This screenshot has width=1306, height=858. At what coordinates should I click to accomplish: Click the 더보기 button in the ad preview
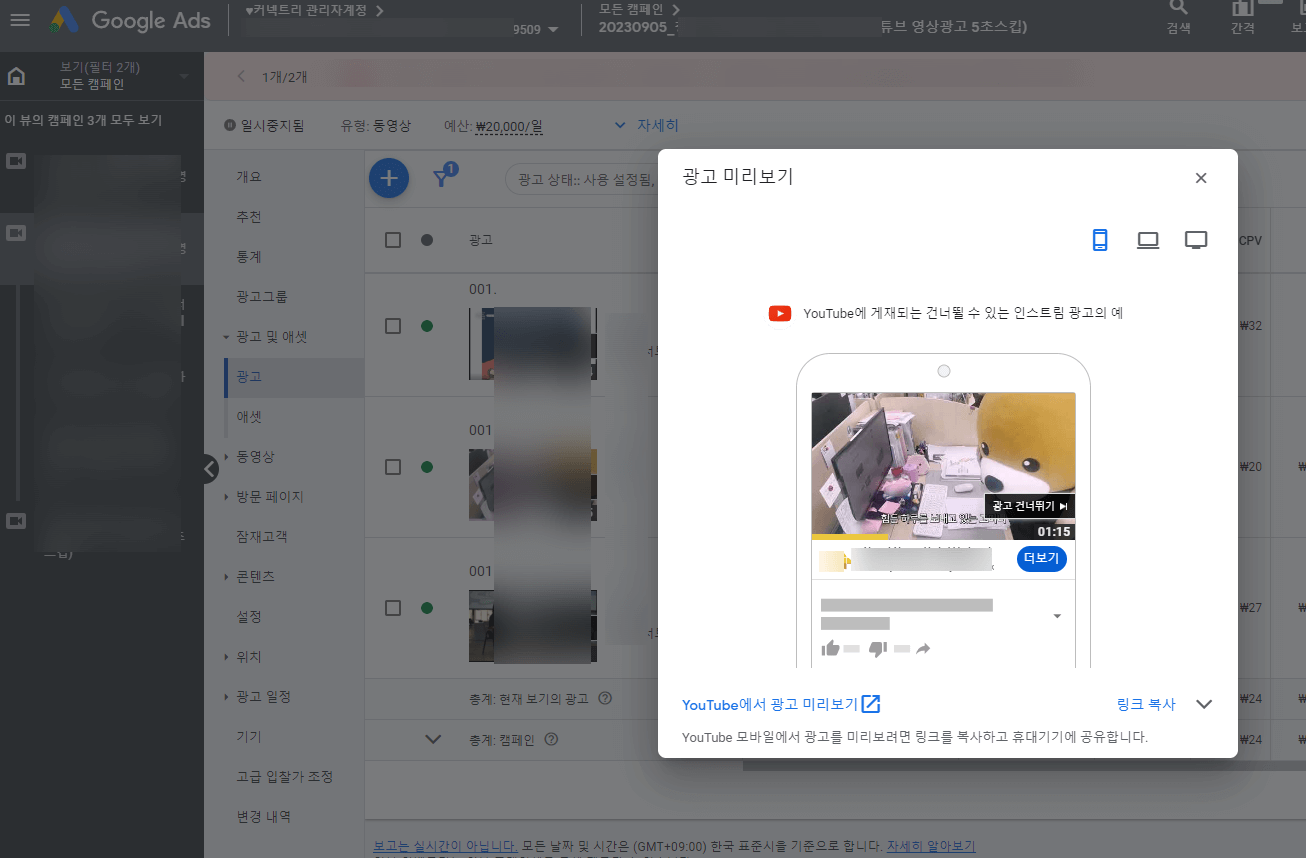(1041, 559)
